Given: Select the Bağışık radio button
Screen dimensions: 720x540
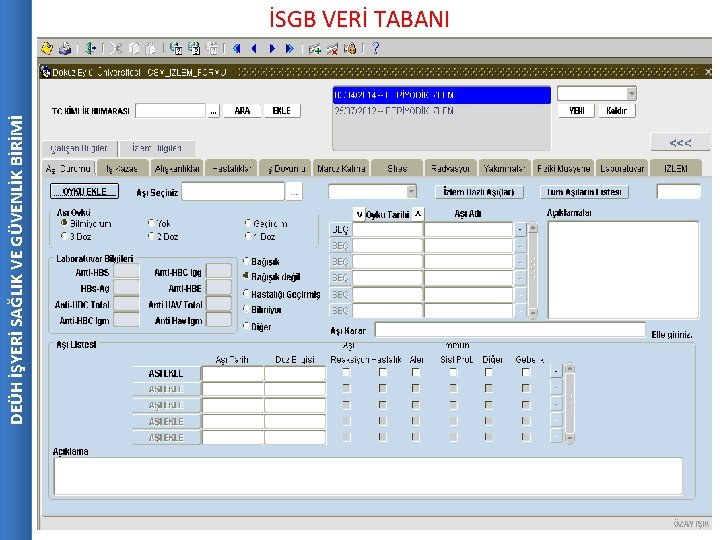Looking at the screenshot, I should click(x=246, y=261).
